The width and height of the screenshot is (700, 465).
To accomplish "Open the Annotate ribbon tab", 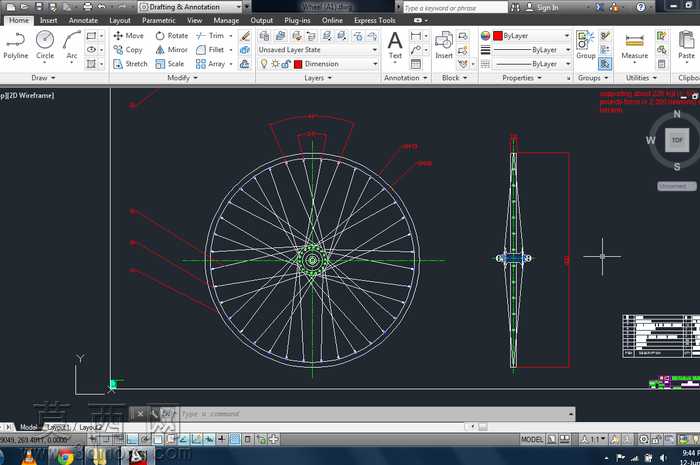I will coord(83,21).
